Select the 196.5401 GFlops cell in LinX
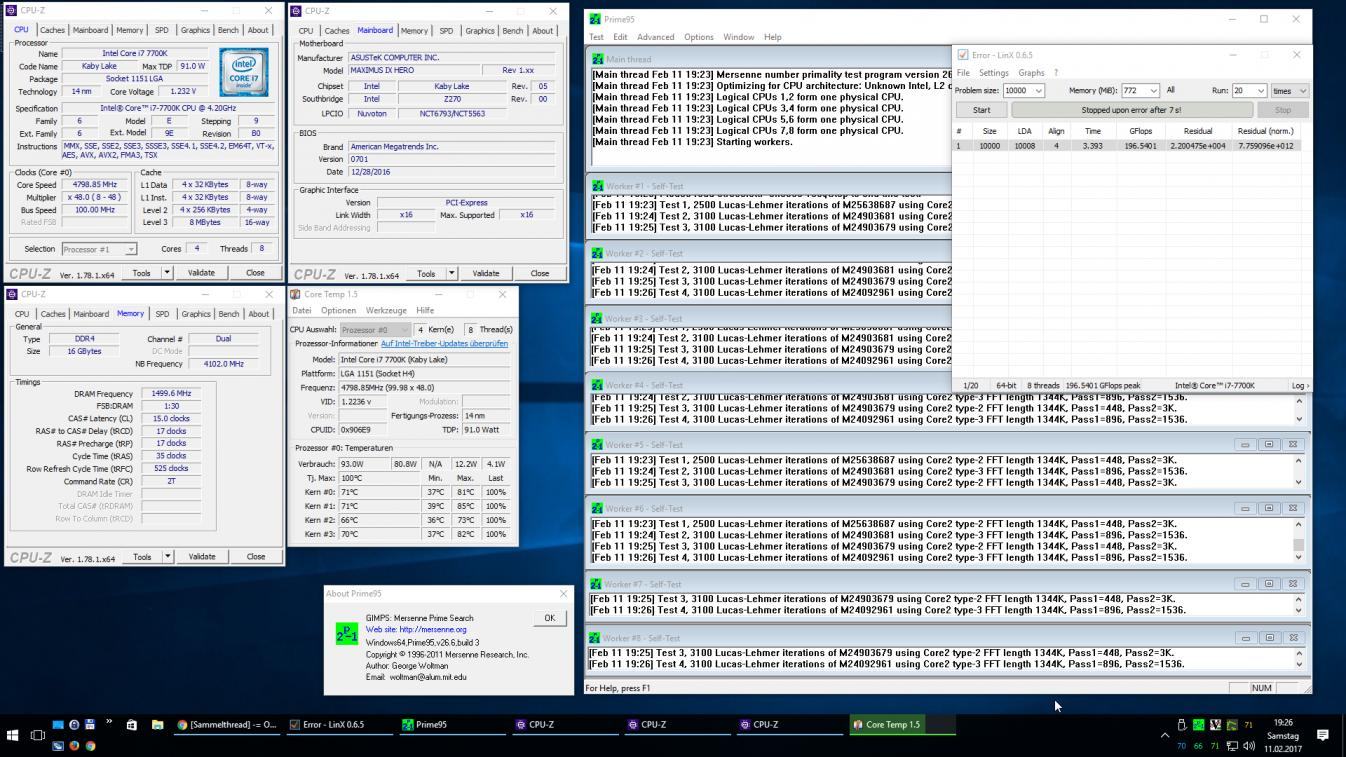Image resolution: width=1346 pixels, height=757 pixels. (x=1140, y=146)
